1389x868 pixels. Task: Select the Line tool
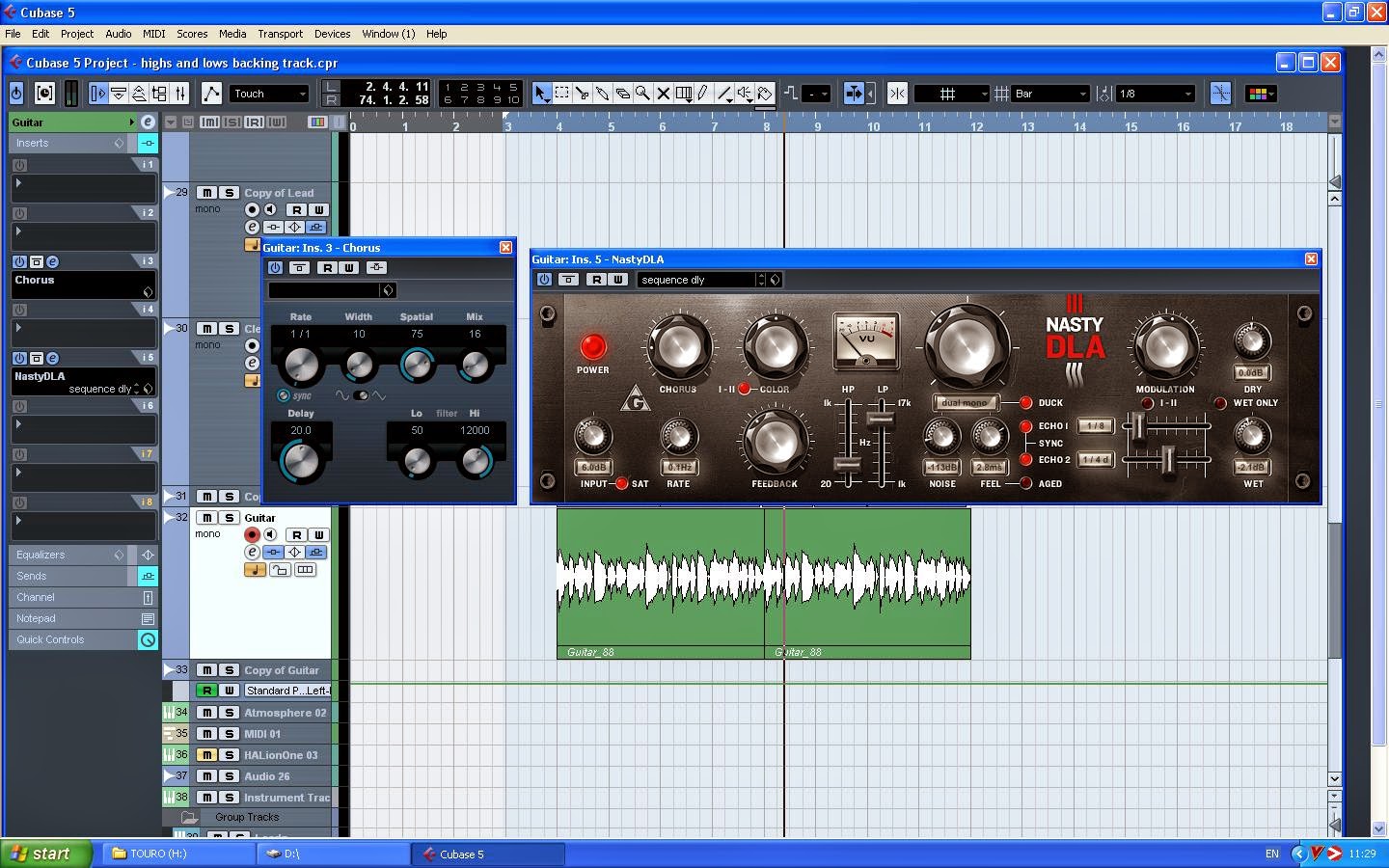[x=724, y=94]
